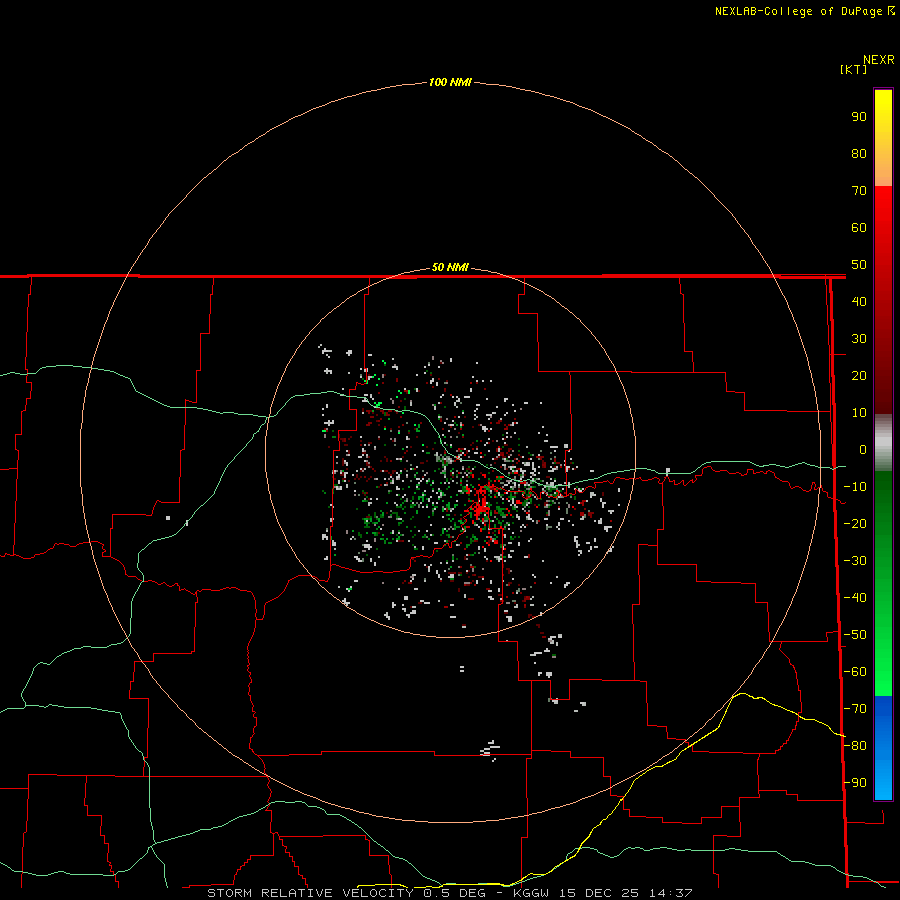
Task: Click the yellow-orange top segment of color bar
Action: click(x=883, y=138)
